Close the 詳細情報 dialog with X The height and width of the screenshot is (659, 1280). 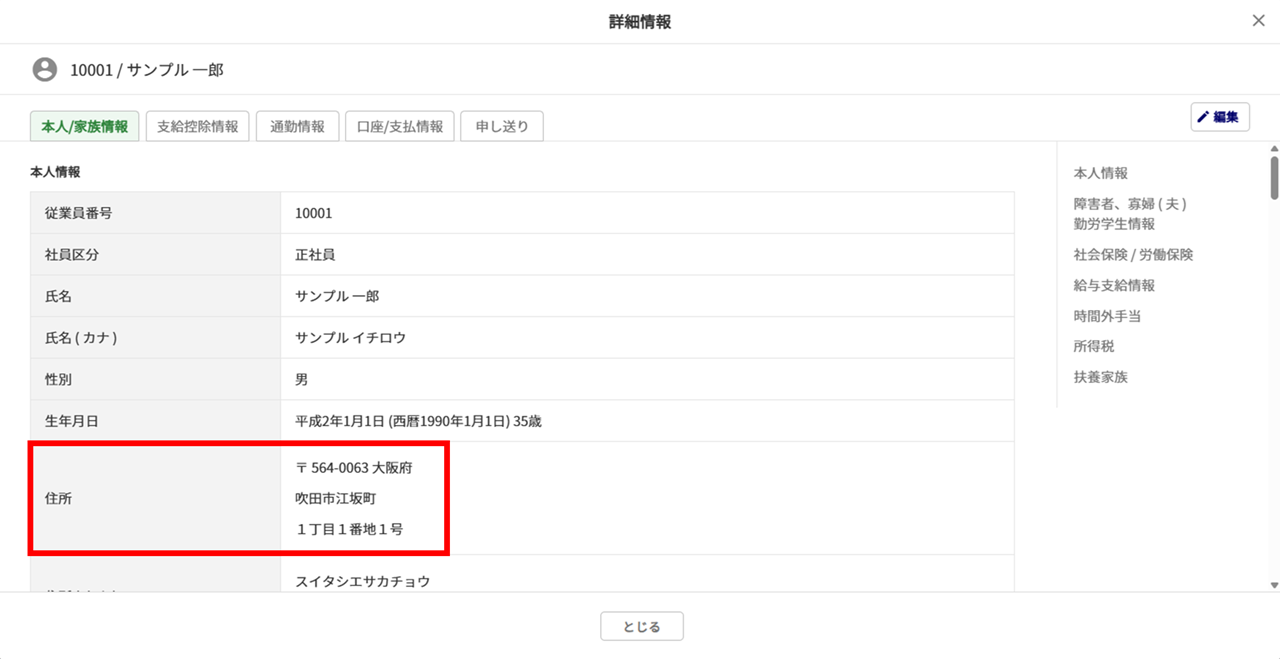point(1258,21)
